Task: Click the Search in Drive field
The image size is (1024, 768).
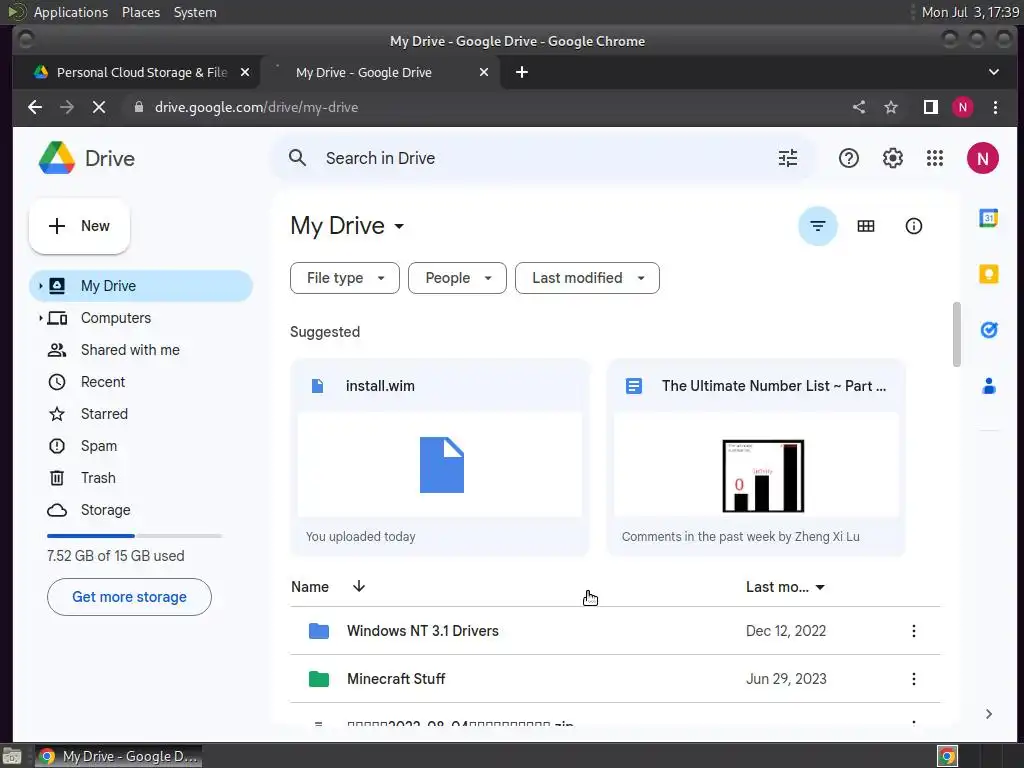Action: (542, 158)
